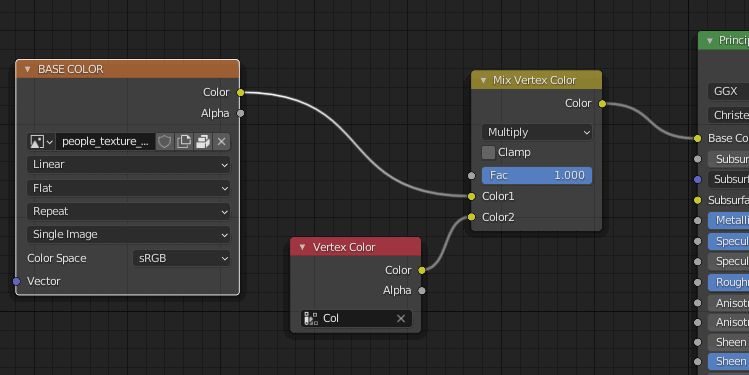Click the Roughness input socket
This screenshot has width=749, height=375.
coord(697,282)
